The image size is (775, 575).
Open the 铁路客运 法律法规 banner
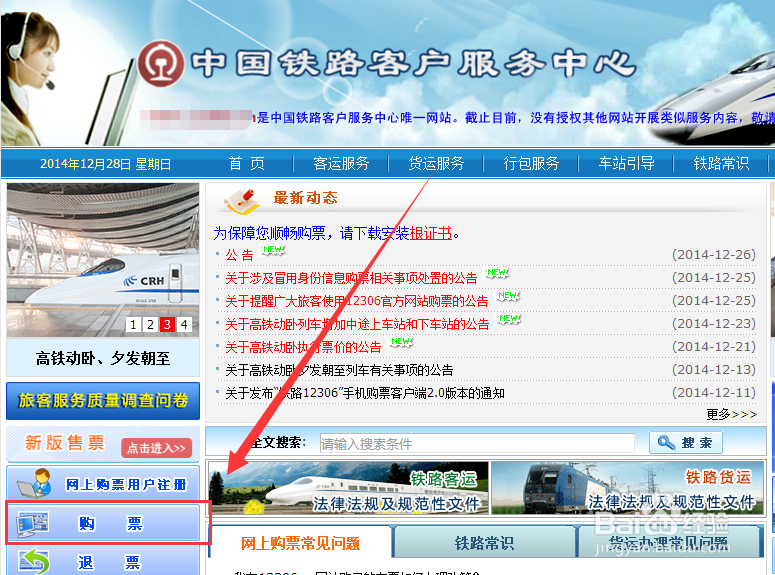pos(349,488)
